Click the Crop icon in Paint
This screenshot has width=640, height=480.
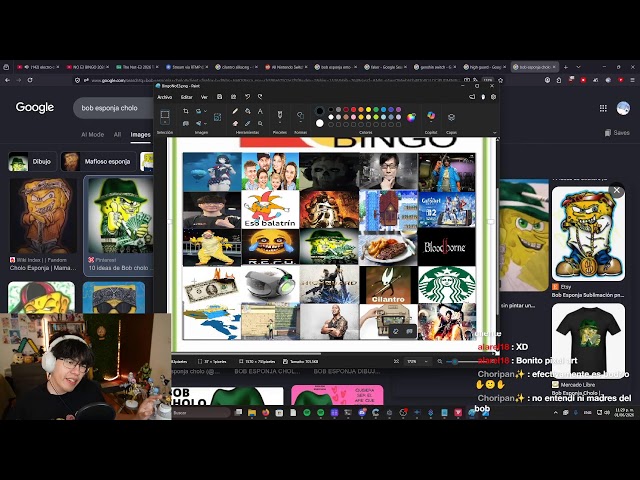coord(186,111)
